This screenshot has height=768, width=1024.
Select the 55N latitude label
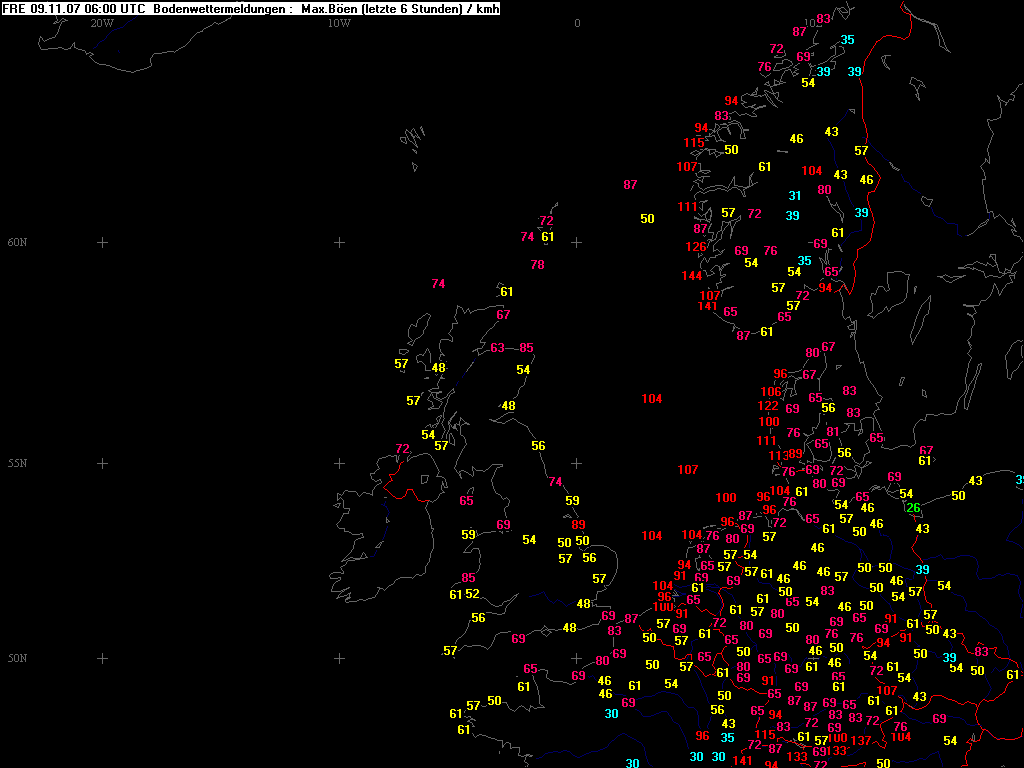pos(18,463)
